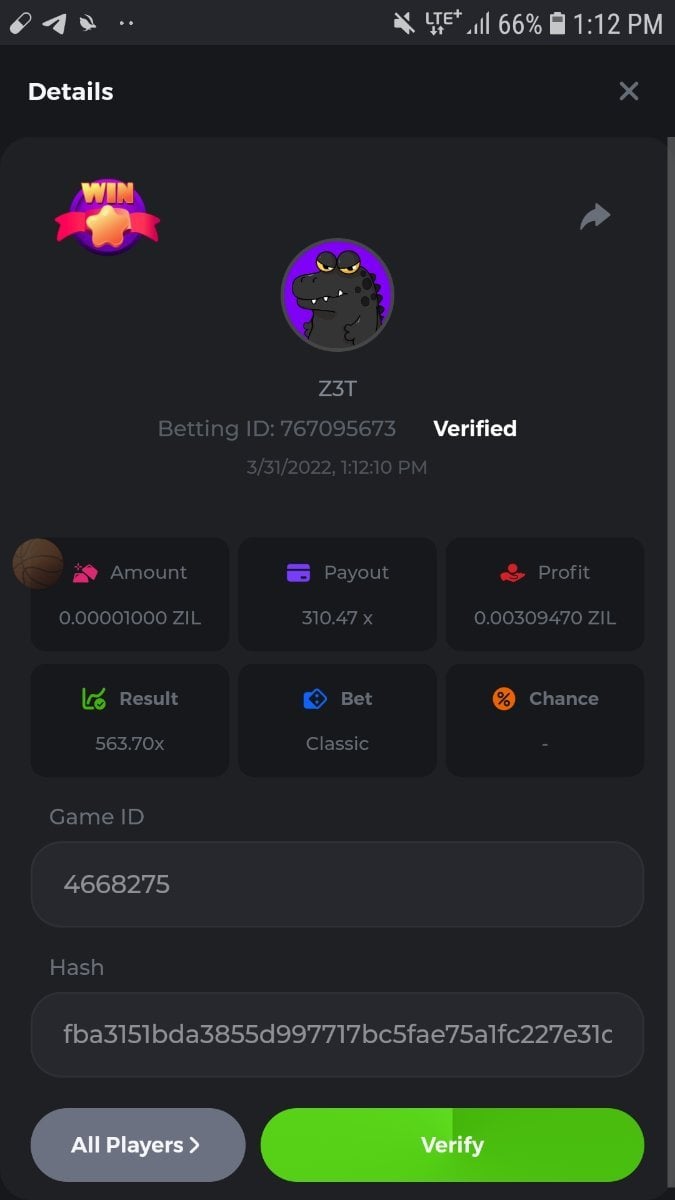
Task: Tap the Telegram status bar icon
Action: coord(54,22)
